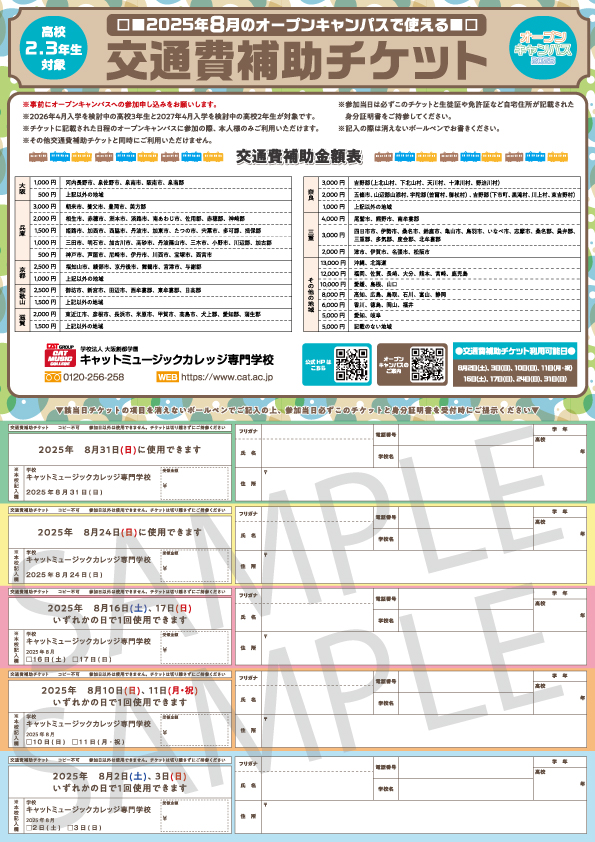Viewport: 595px width, 842px height.
Task: Click the round オープンキャンパス badge top right
Action: pyautogui.click(x=542, y=47)
